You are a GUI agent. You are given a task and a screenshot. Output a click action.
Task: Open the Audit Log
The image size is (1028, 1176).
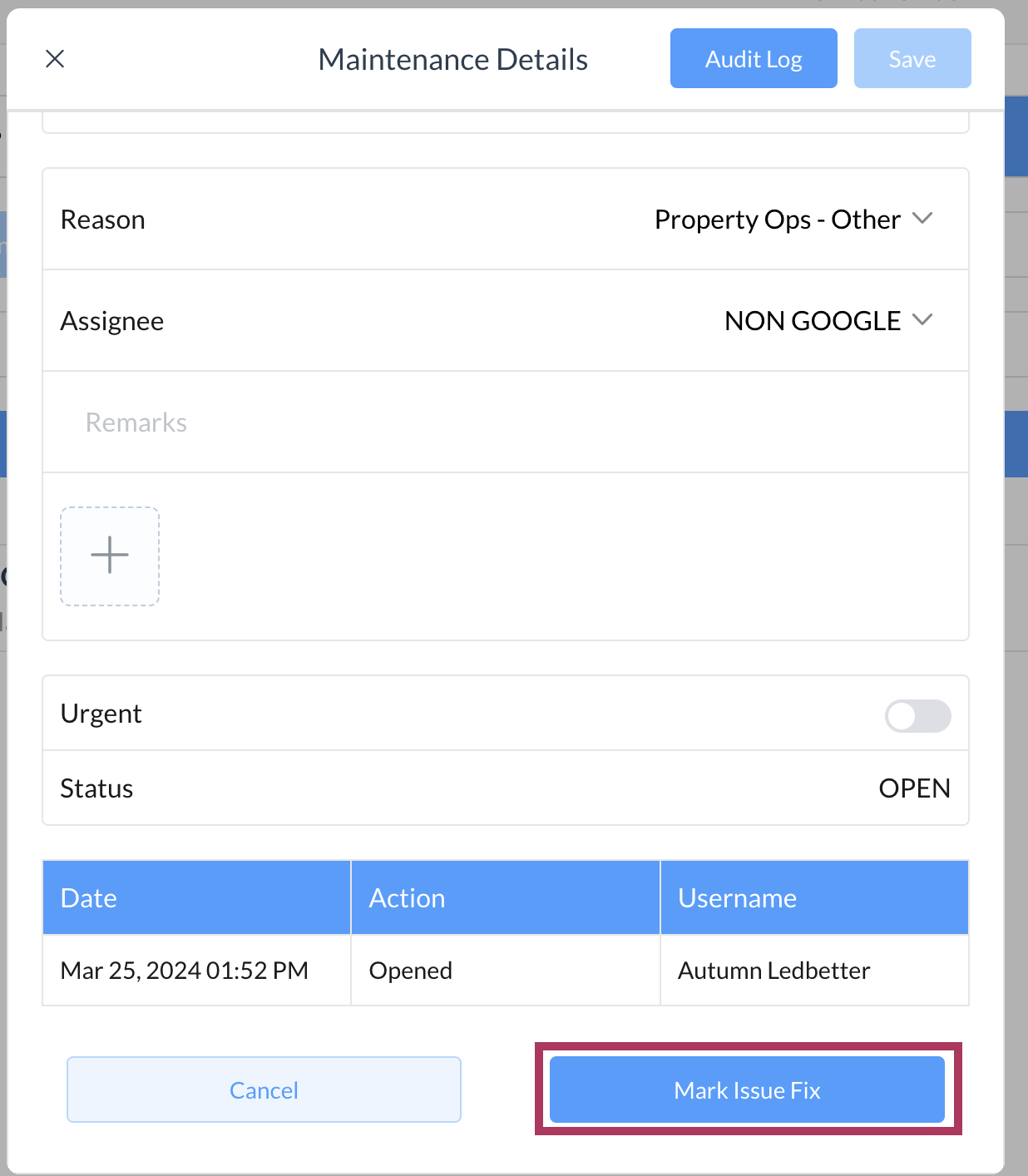pyautogui.click(x=754, y=59)
